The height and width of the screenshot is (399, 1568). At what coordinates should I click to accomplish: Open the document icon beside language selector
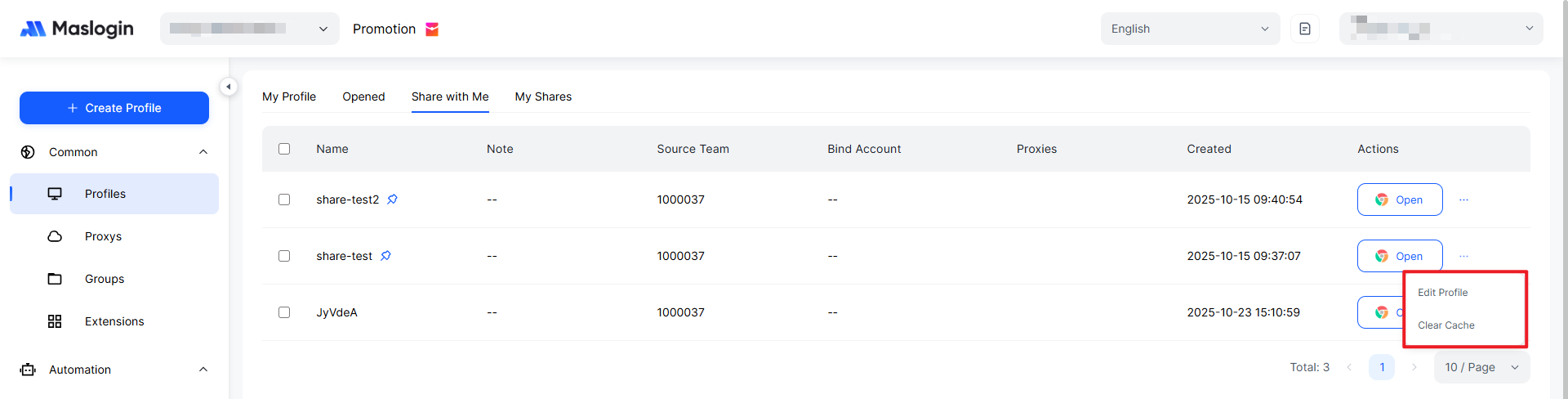1305,29
